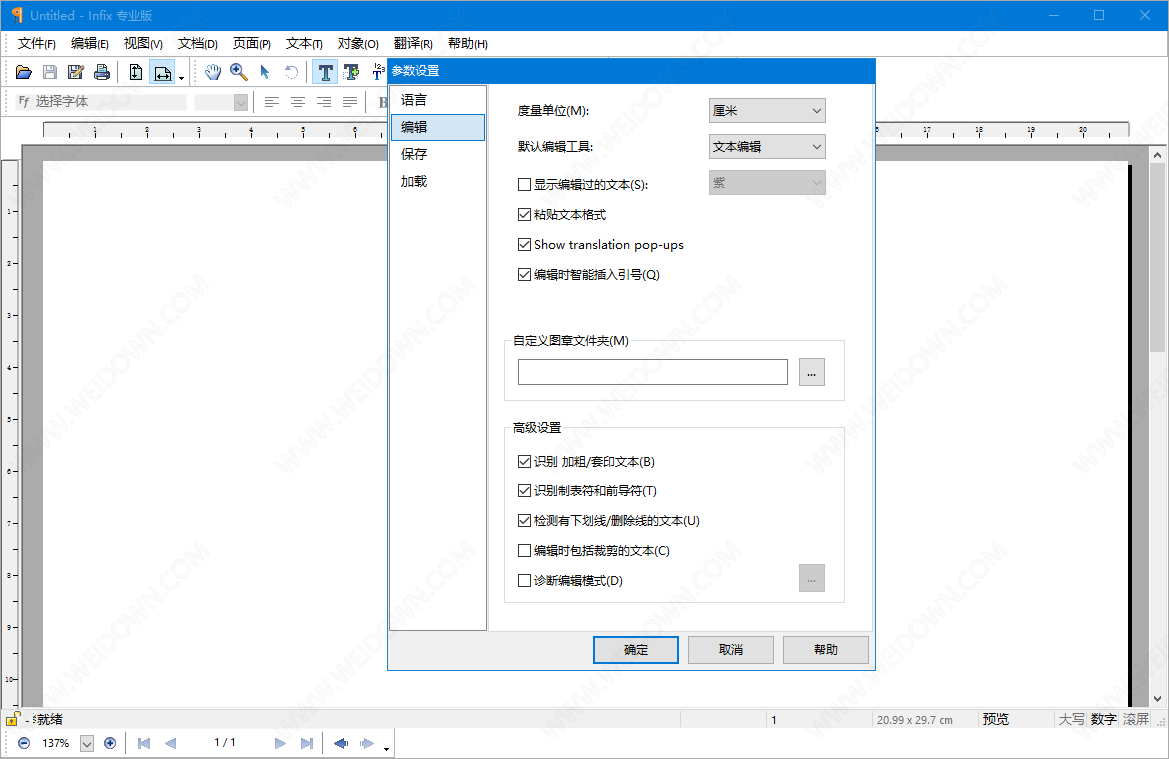Click the Save As pencil-disk icon

coord(75,72)
